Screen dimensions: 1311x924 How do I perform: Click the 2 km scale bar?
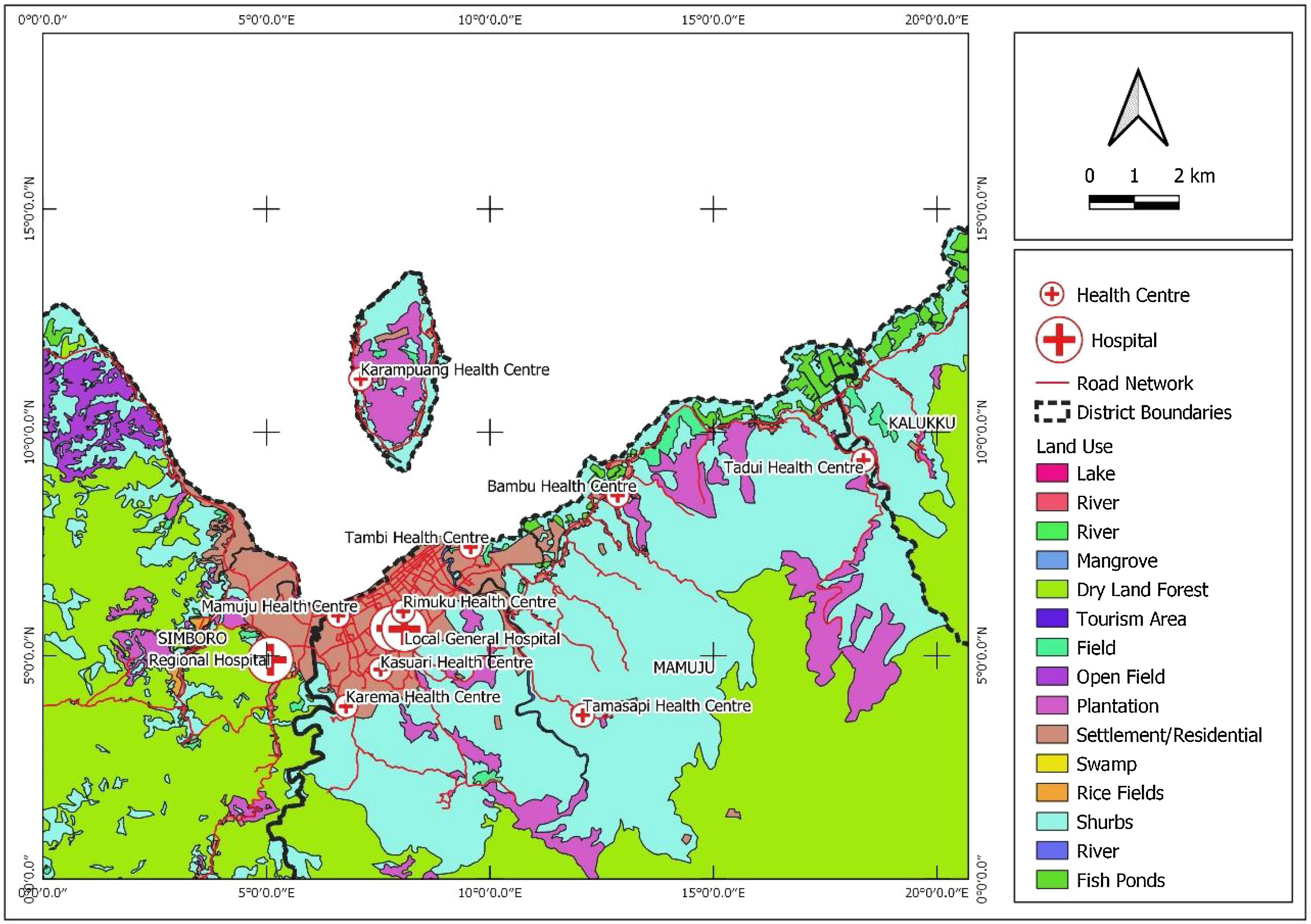[1134, 202]
